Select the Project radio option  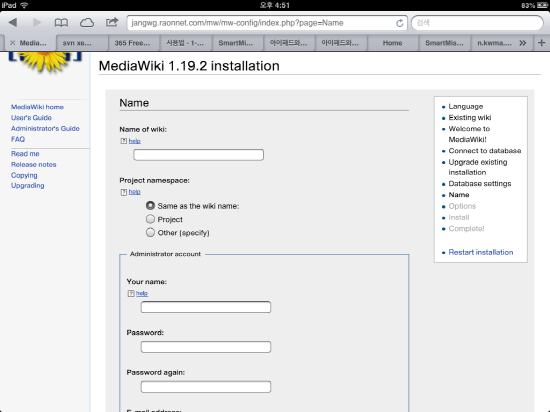[150, 219]
